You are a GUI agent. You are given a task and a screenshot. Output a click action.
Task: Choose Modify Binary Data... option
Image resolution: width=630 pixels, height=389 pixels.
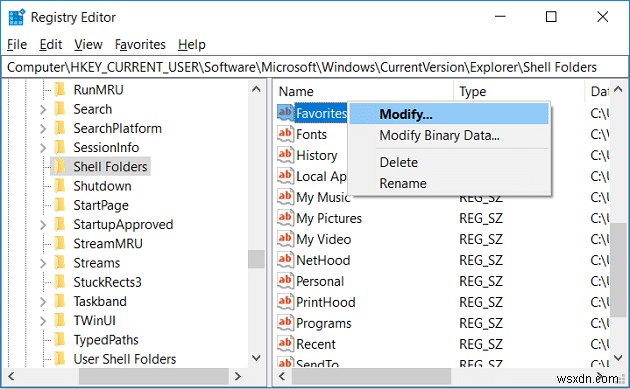point(449,135)
